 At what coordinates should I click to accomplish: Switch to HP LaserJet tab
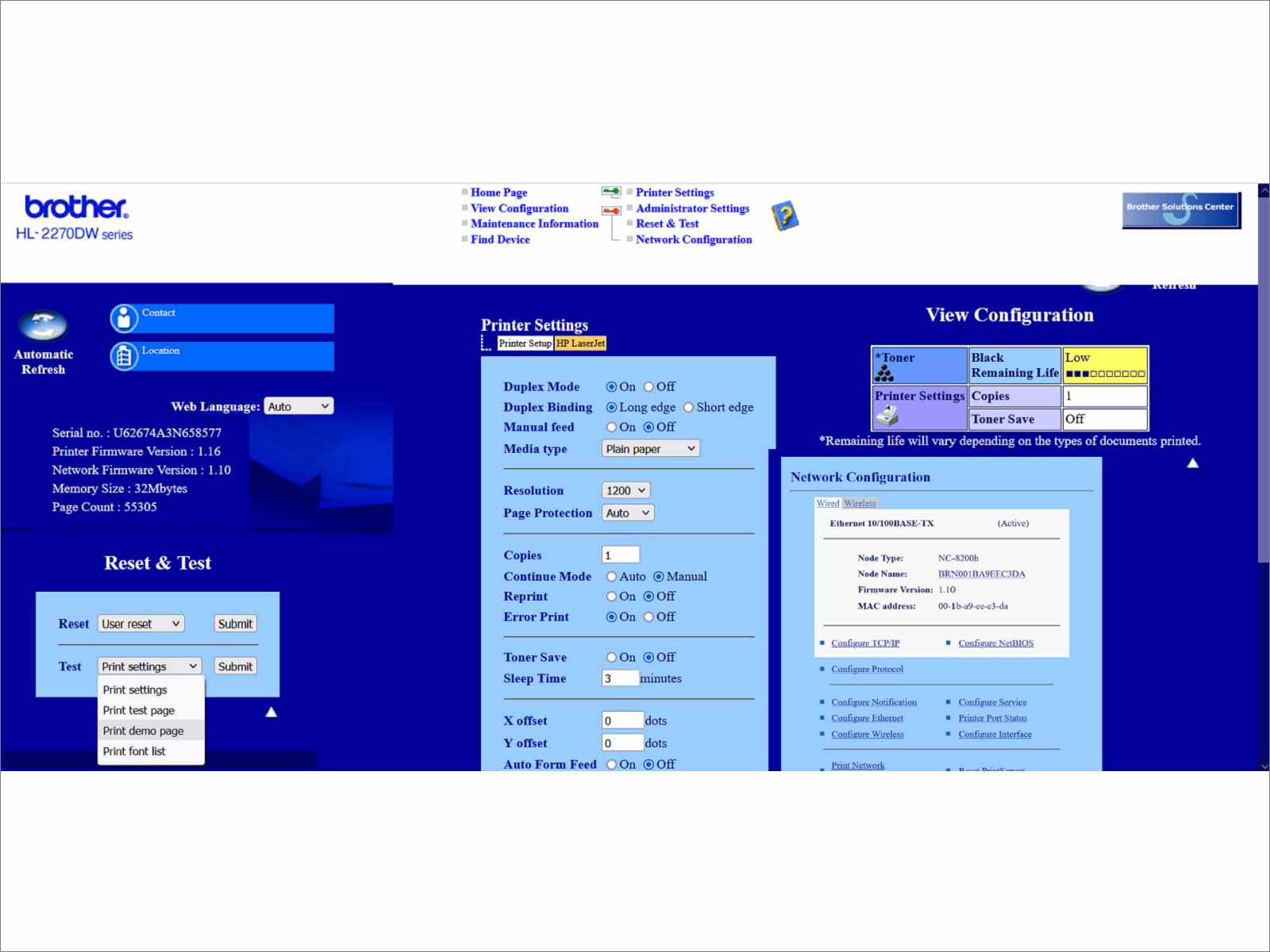[580, 344]
